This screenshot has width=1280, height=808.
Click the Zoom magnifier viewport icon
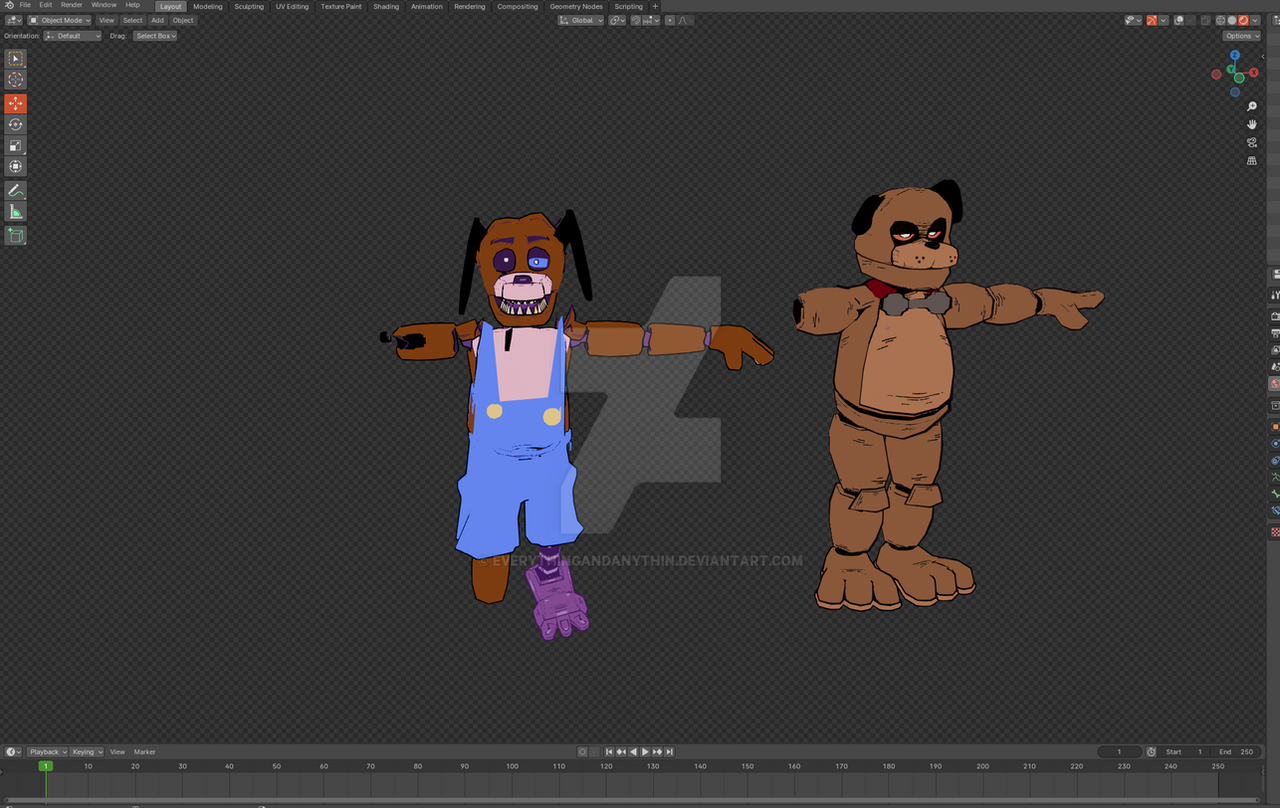pos(1252,106)
